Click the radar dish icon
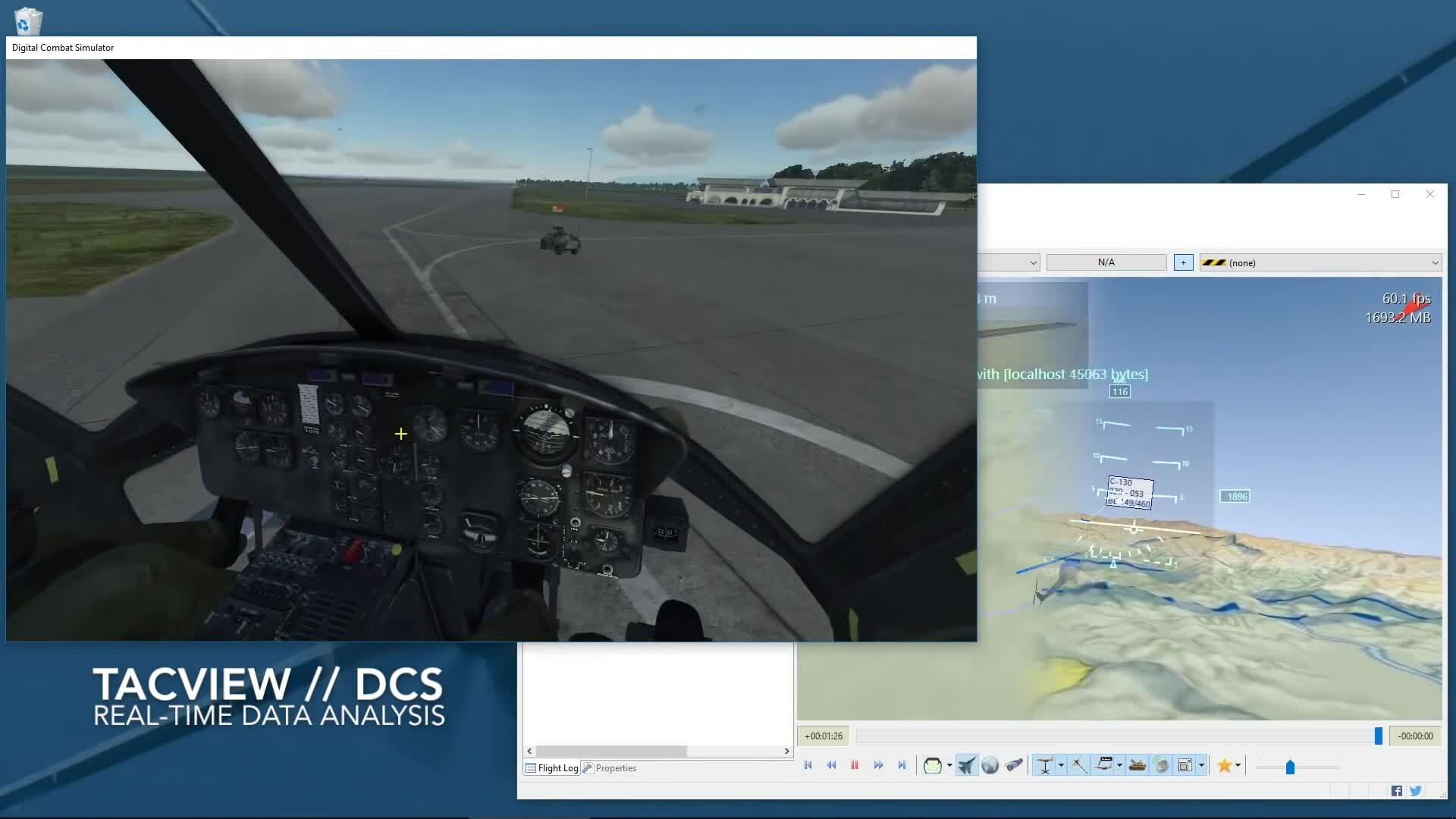The height and width of the screenshot is (819, 1456). tap(1161, 766)
